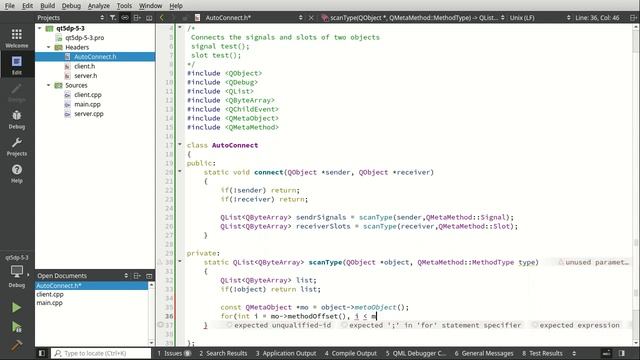The height and width of the screenshot is (360, 640).
Task: Collapse the qt5dp-5-3 project node
Action: tap(40, 28)
